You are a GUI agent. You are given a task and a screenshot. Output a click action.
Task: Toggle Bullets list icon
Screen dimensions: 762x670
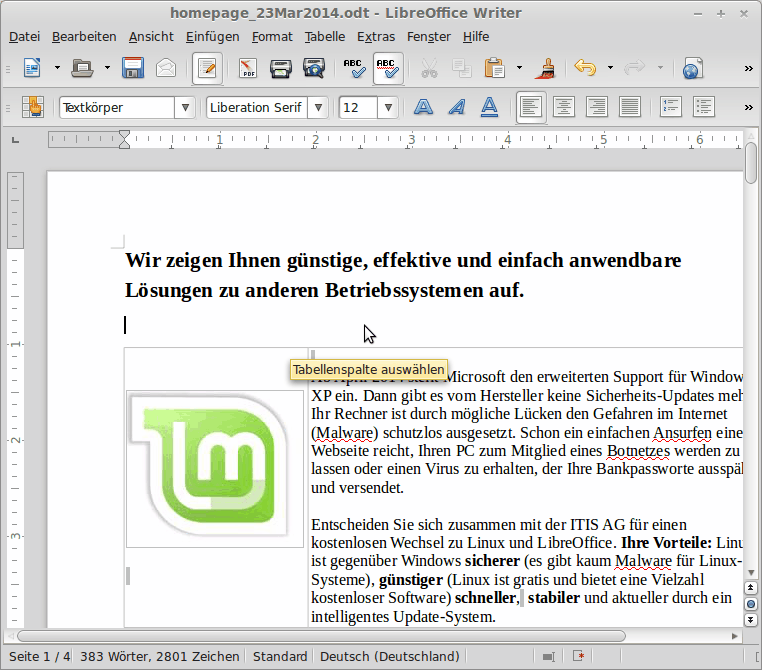[704, 107]
